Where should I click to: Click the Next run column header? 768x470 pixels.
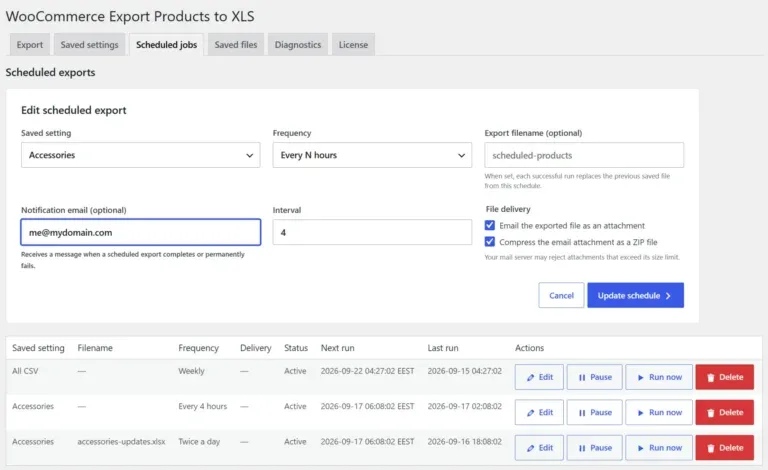[x=337, y=348]
